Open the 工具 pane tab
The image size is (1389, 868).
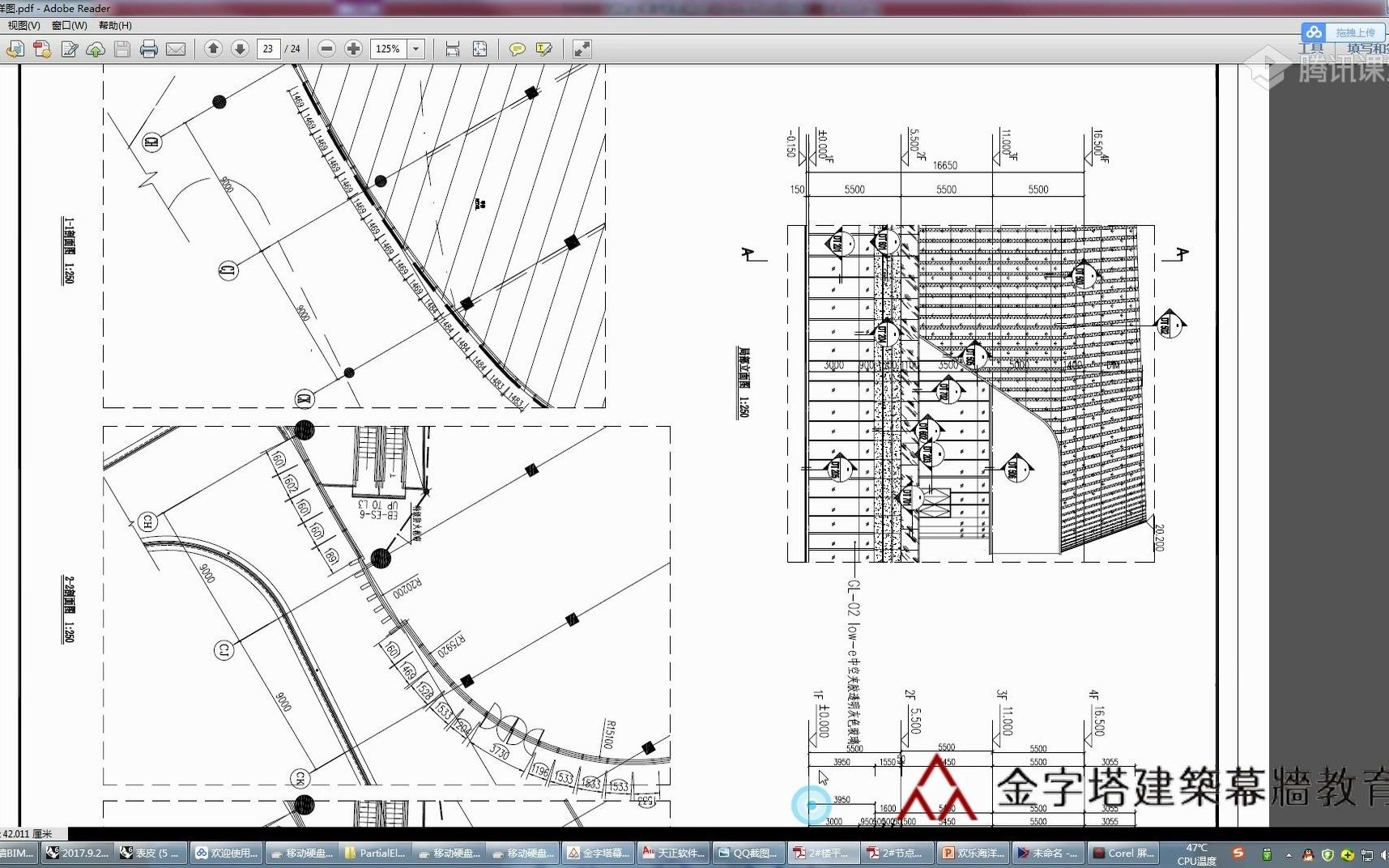pyautogui.click(x=1311, y=49)
